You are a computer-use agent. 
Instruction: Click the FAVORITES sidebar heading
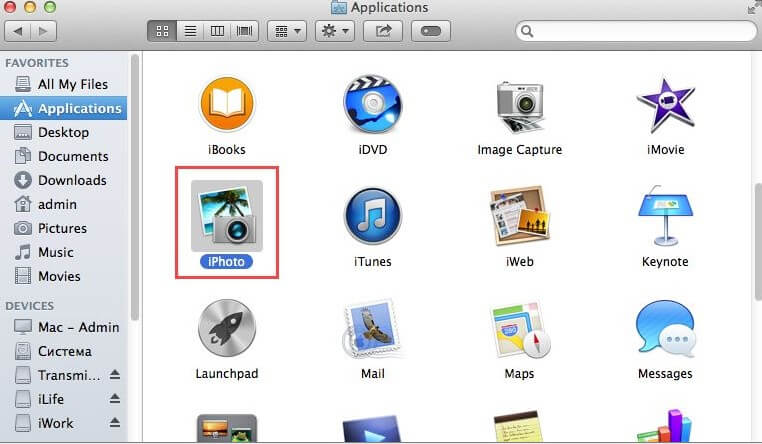click(37, 63)
